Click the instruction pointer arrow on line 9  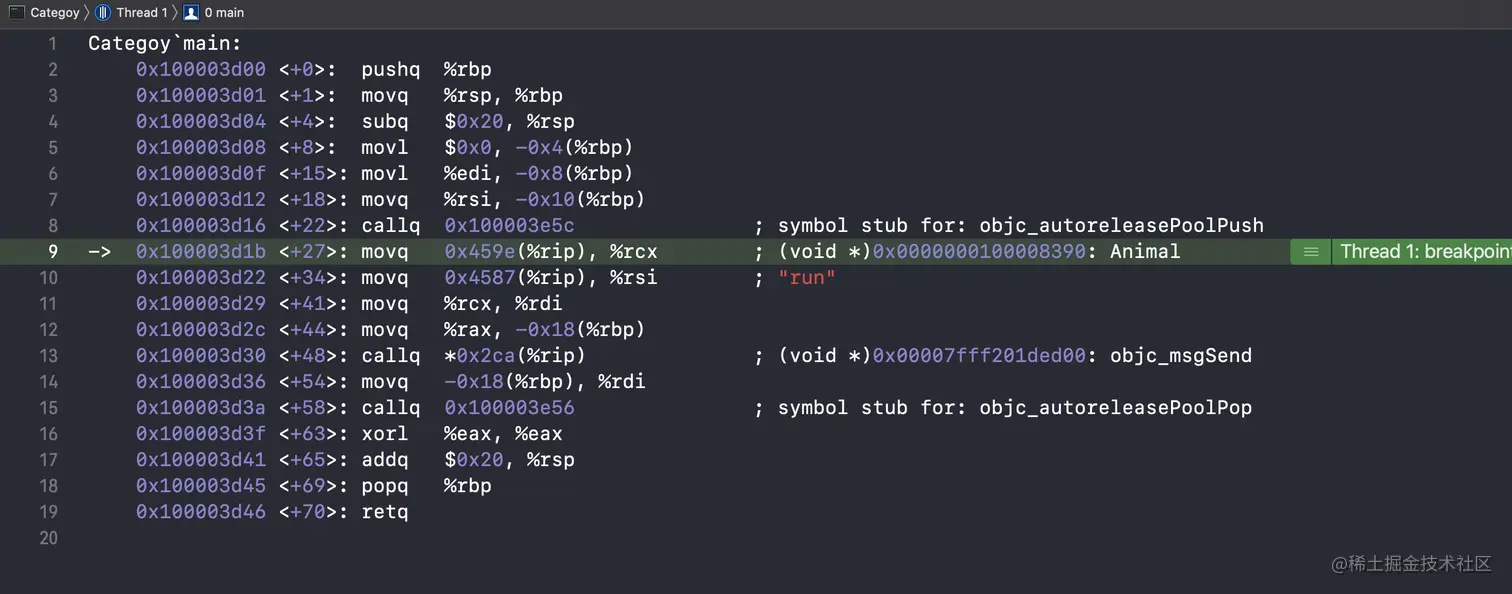click(99, 252)
